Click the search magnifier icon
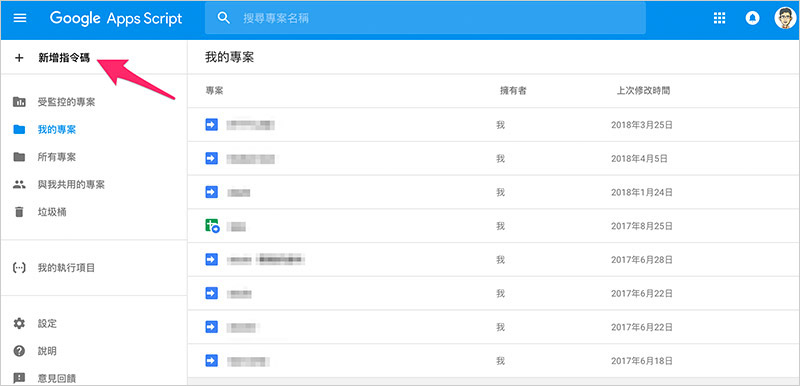This screenshot has height=386, width=800. coord(223,18)
